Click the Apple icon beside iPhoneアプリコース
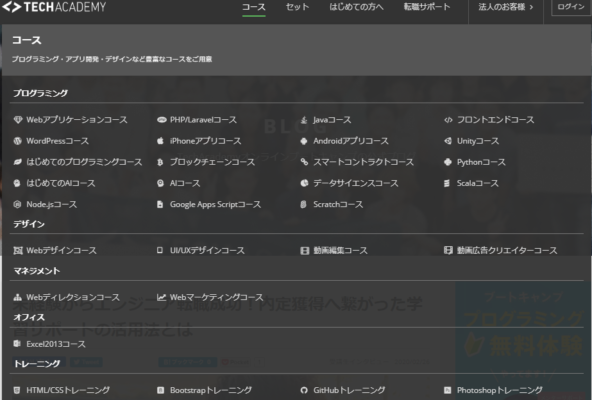This screenshot has height=400, width=592. coord(160,141)
